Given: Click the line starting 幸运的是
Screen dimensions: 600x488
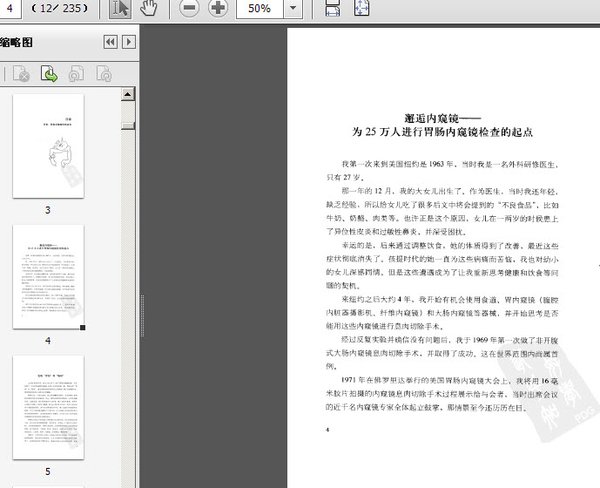Looking at the screenshot, I should 450,246.
